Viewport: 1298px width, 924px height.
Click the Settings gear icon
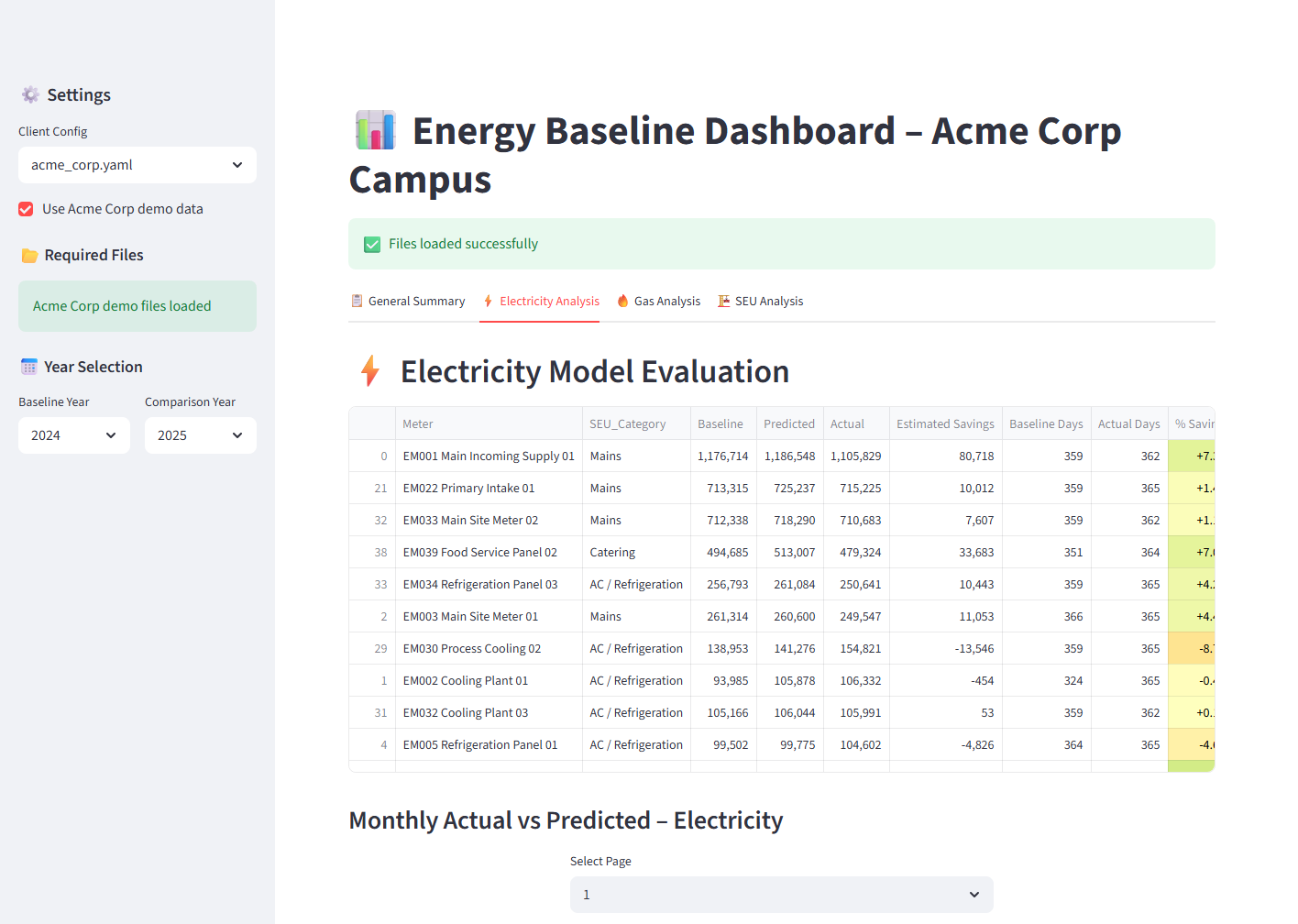[30, 94]
